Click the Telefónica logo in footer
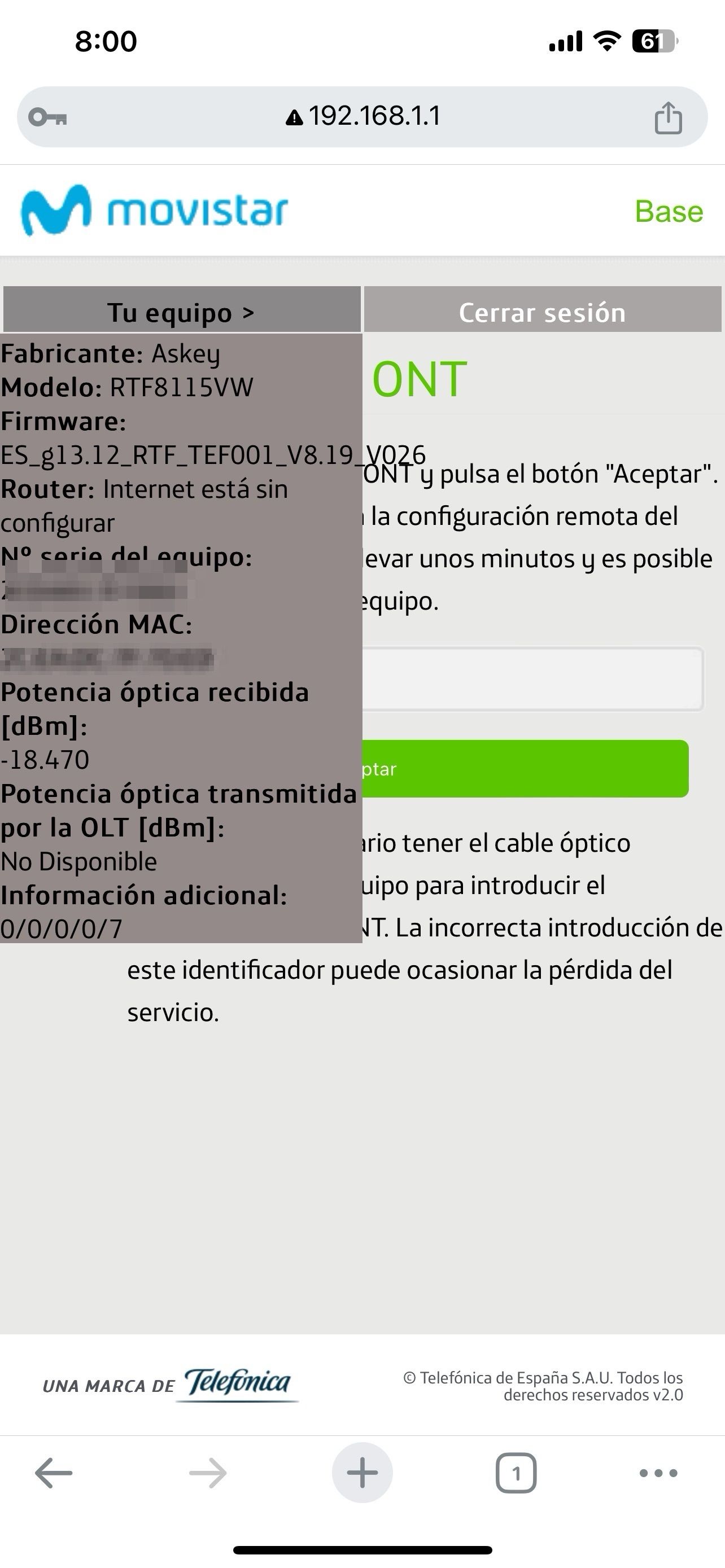 click(x=237, y=1385)
